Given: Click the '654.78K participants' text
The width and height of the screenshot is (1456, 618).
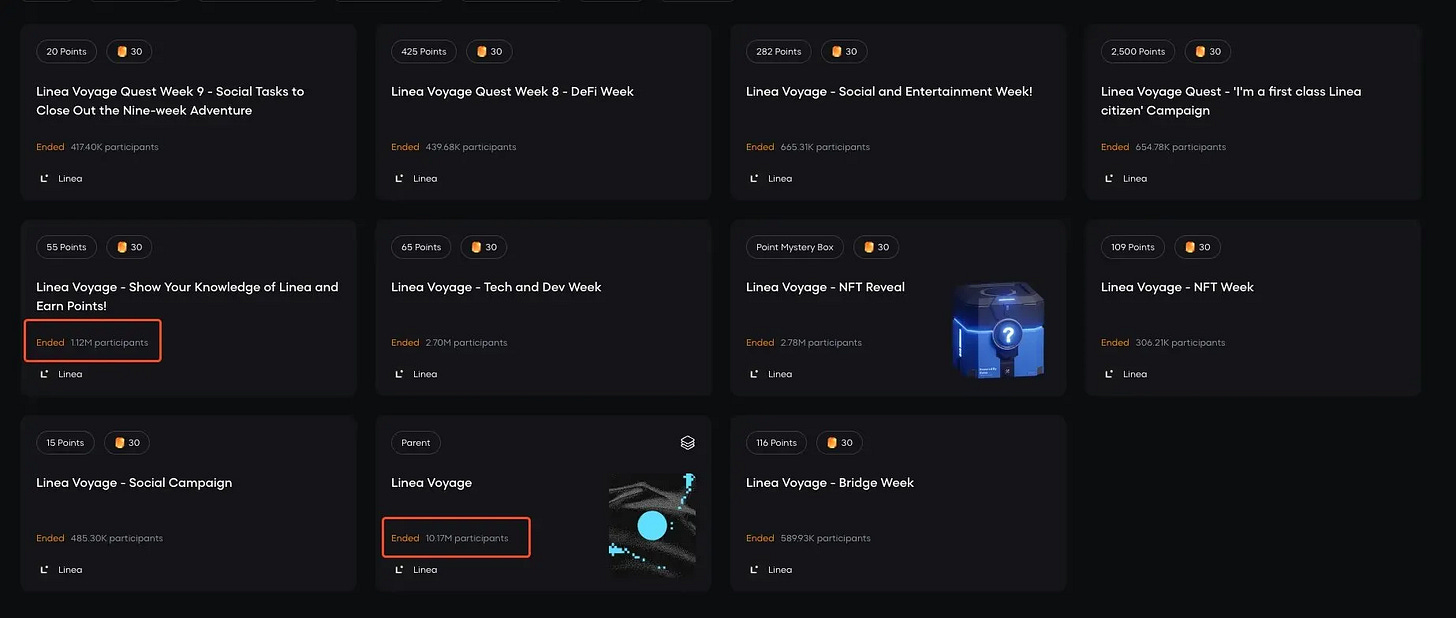Looking at the screenshot, I should coord(1180,147).
